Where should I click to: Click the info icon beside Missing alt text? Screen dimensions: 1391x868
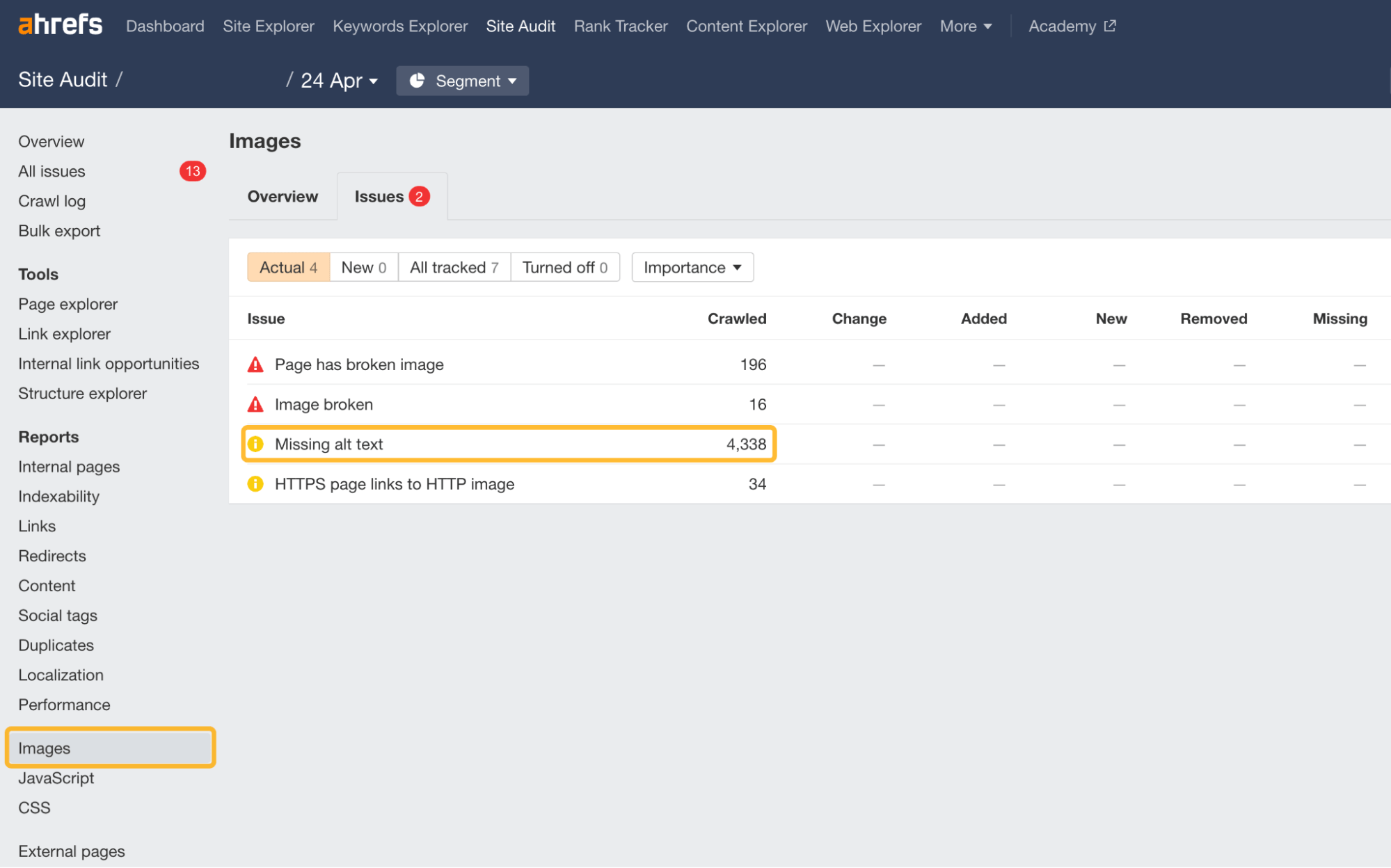255,444
